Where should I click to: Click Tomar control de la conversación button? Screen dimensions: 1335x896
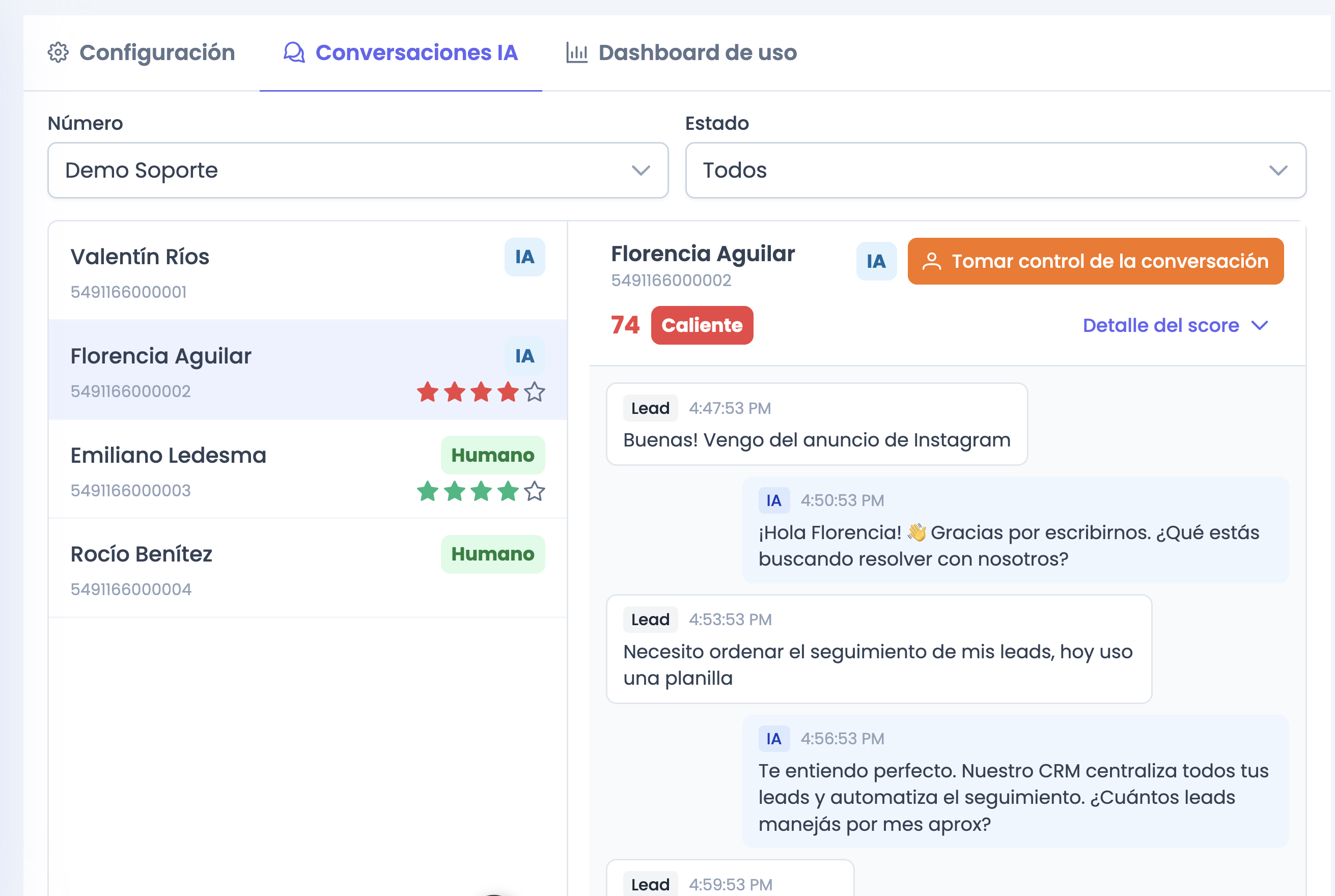point(1096,261)
